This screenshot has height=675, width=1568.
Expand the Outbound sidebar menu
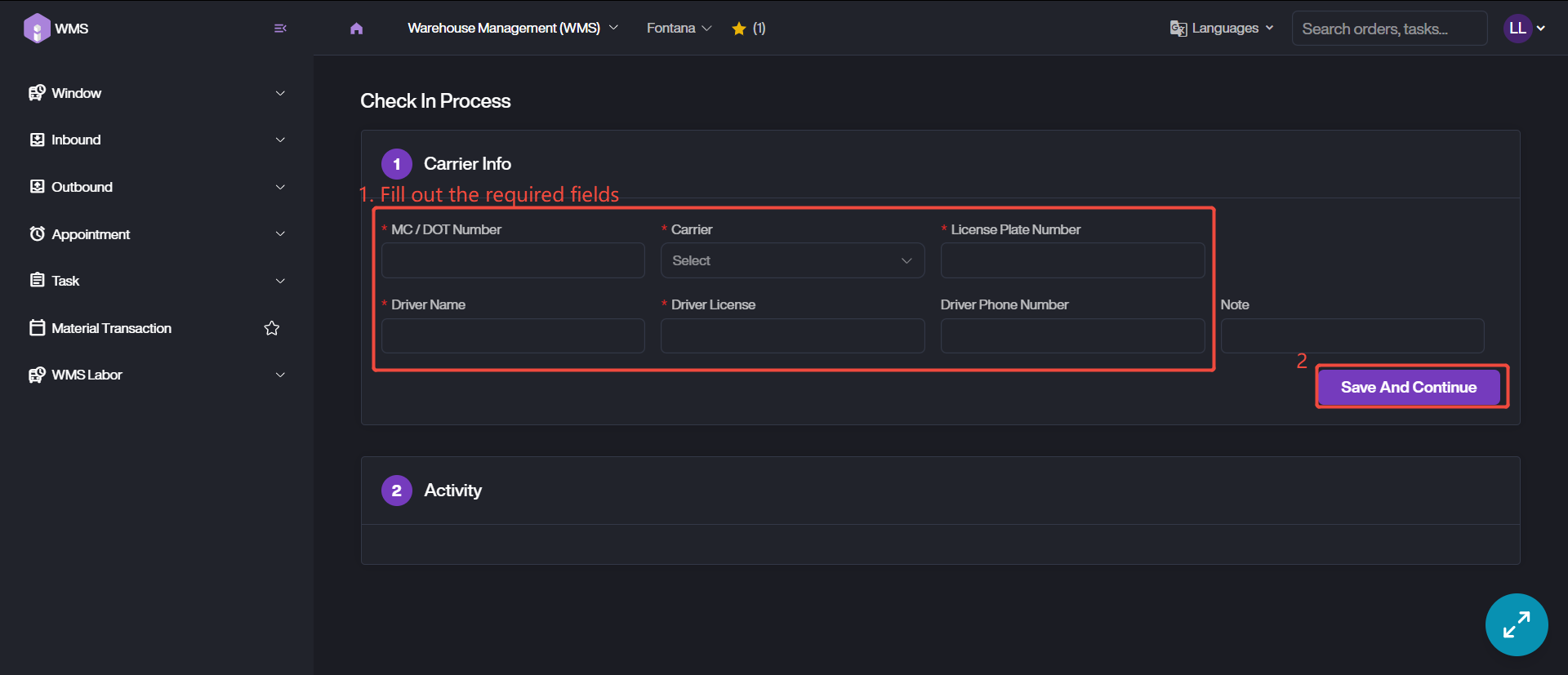pos(157,187)
